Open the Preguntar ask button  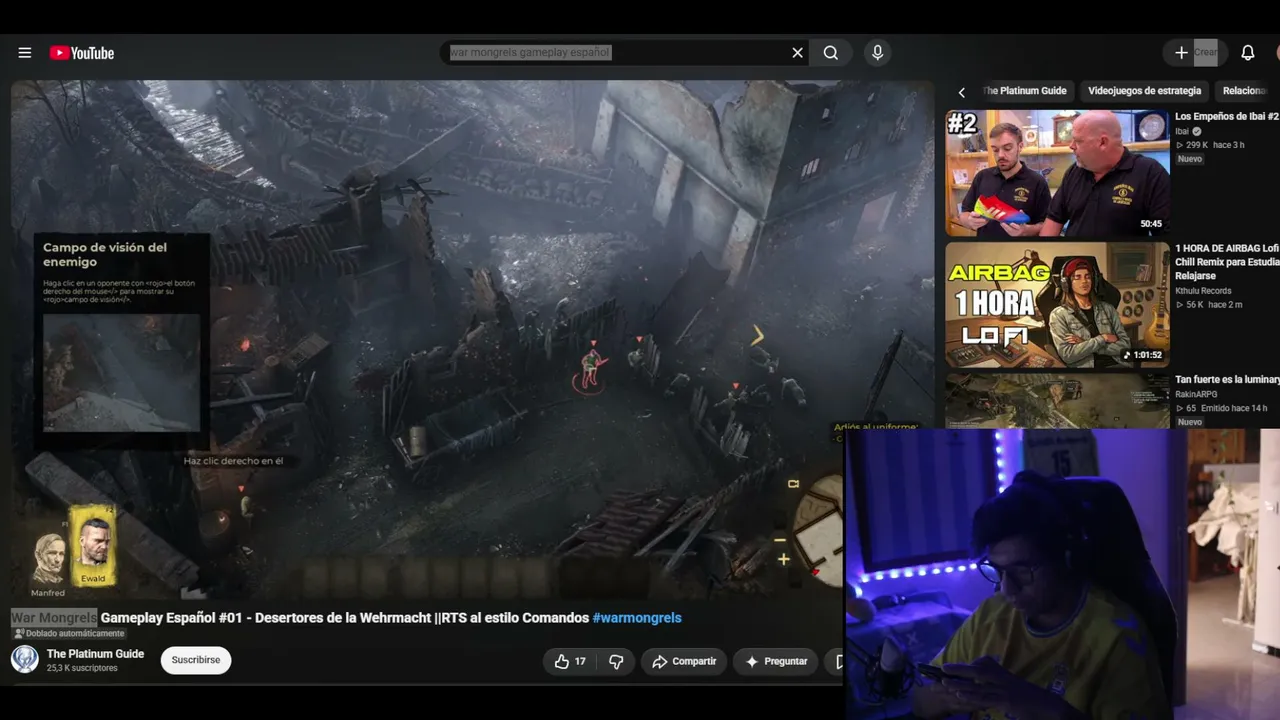776,661
